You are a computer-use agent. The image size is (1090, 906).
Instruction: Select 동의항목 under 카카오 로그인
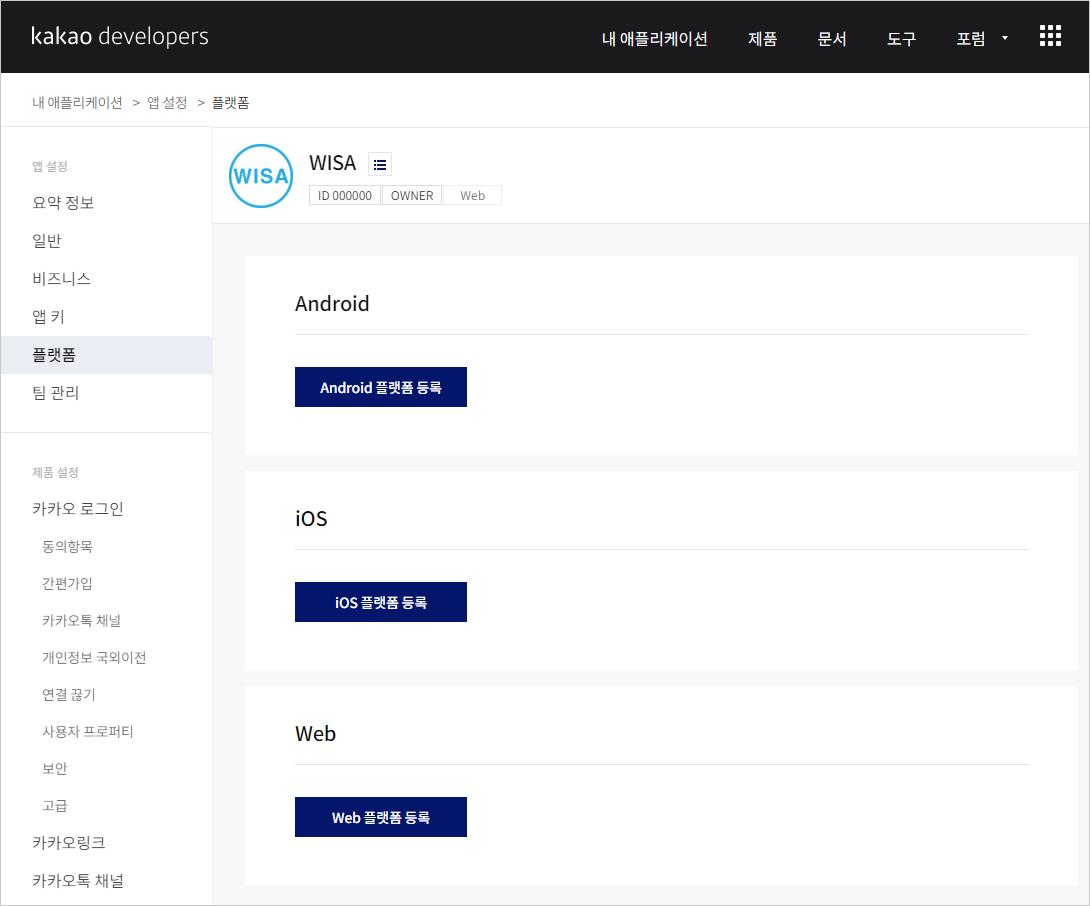point(67,547)
